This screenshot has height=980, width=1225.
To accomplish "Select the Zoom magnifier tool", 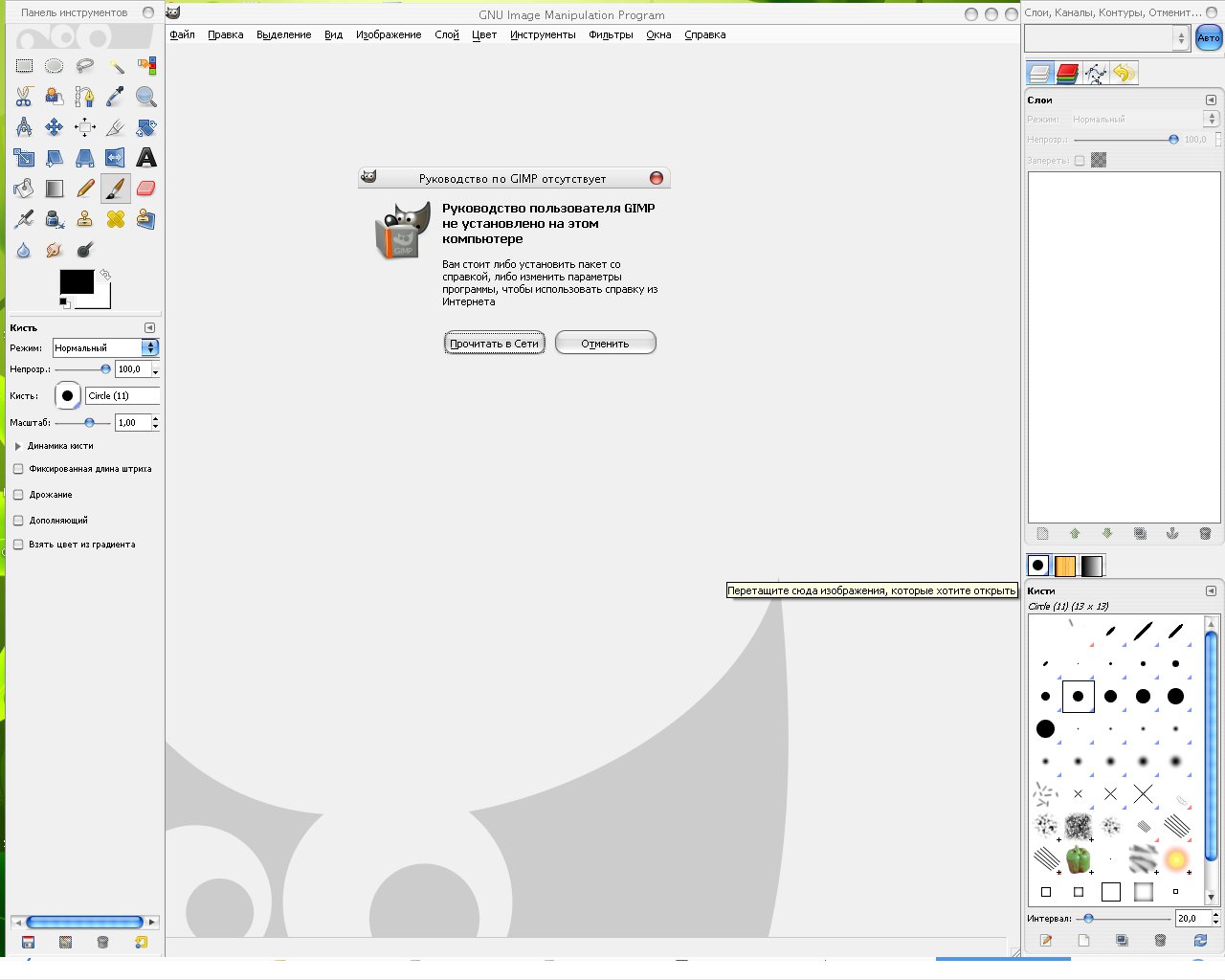I will click(146, 97).
